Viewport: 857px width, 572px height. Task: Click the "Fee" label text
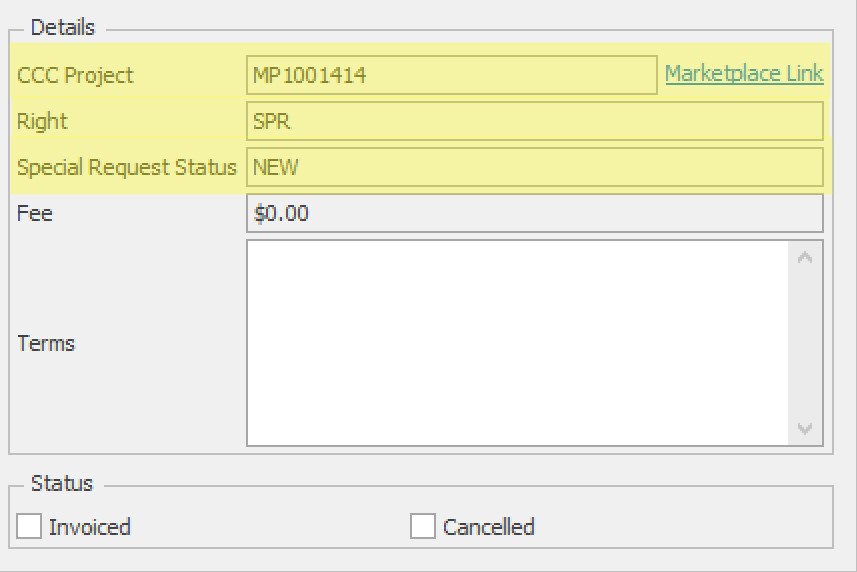pyautogui.click(x=35, y=213)
